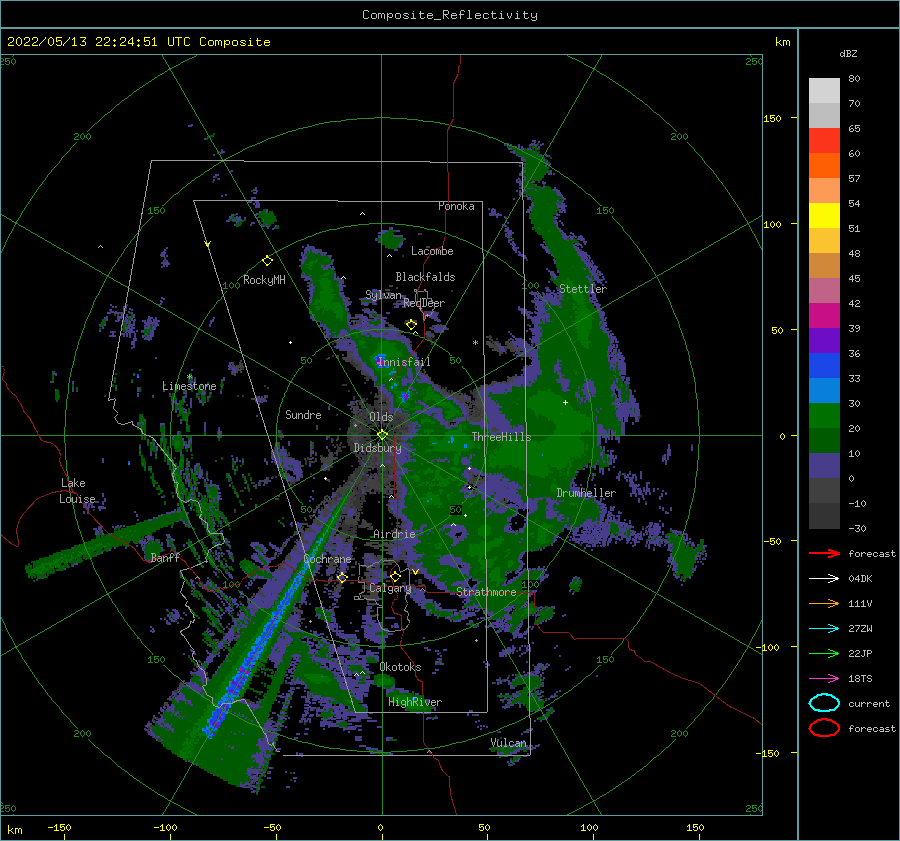Select the bright green 20–30 dBZ swatch
This screenshot has width=900, height=841.
point(824,416)
